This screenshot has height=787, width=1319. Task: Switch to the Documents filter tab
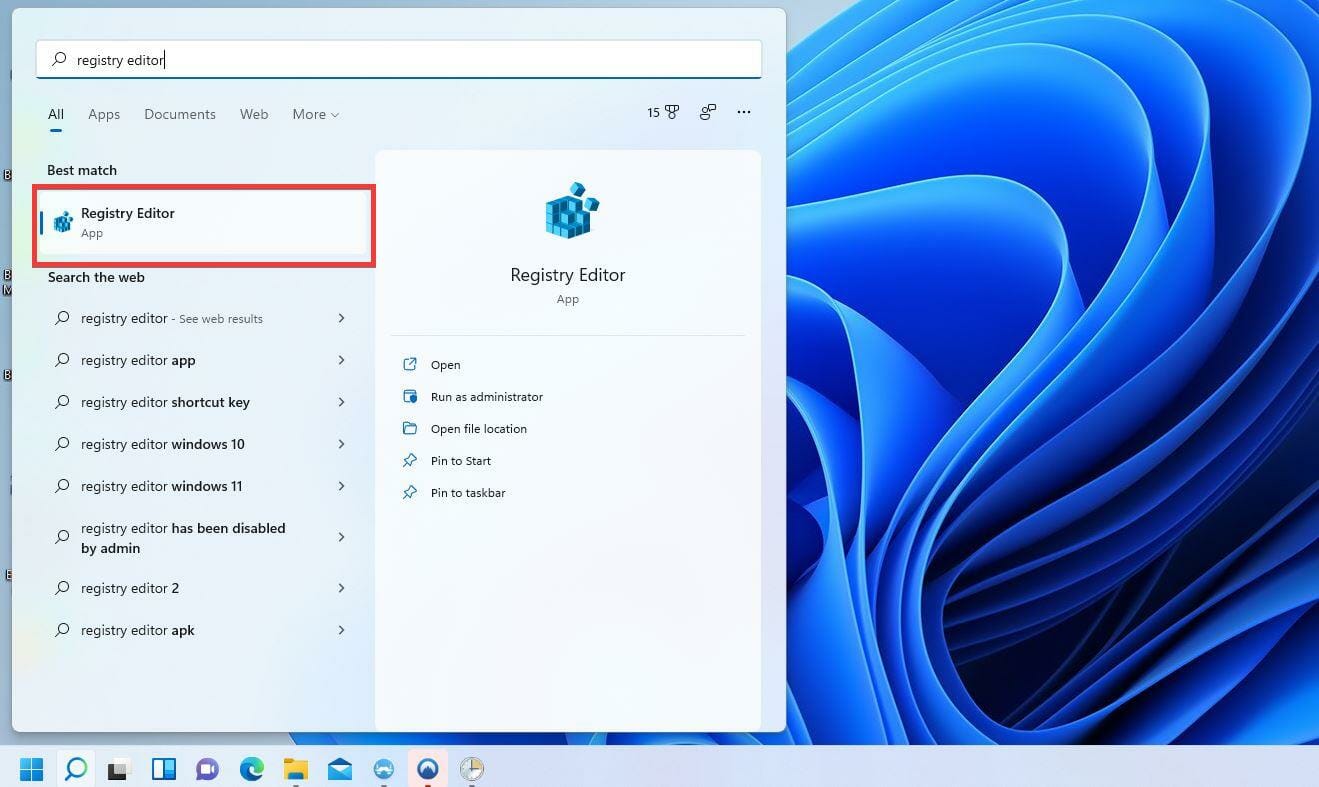(180, 114)
